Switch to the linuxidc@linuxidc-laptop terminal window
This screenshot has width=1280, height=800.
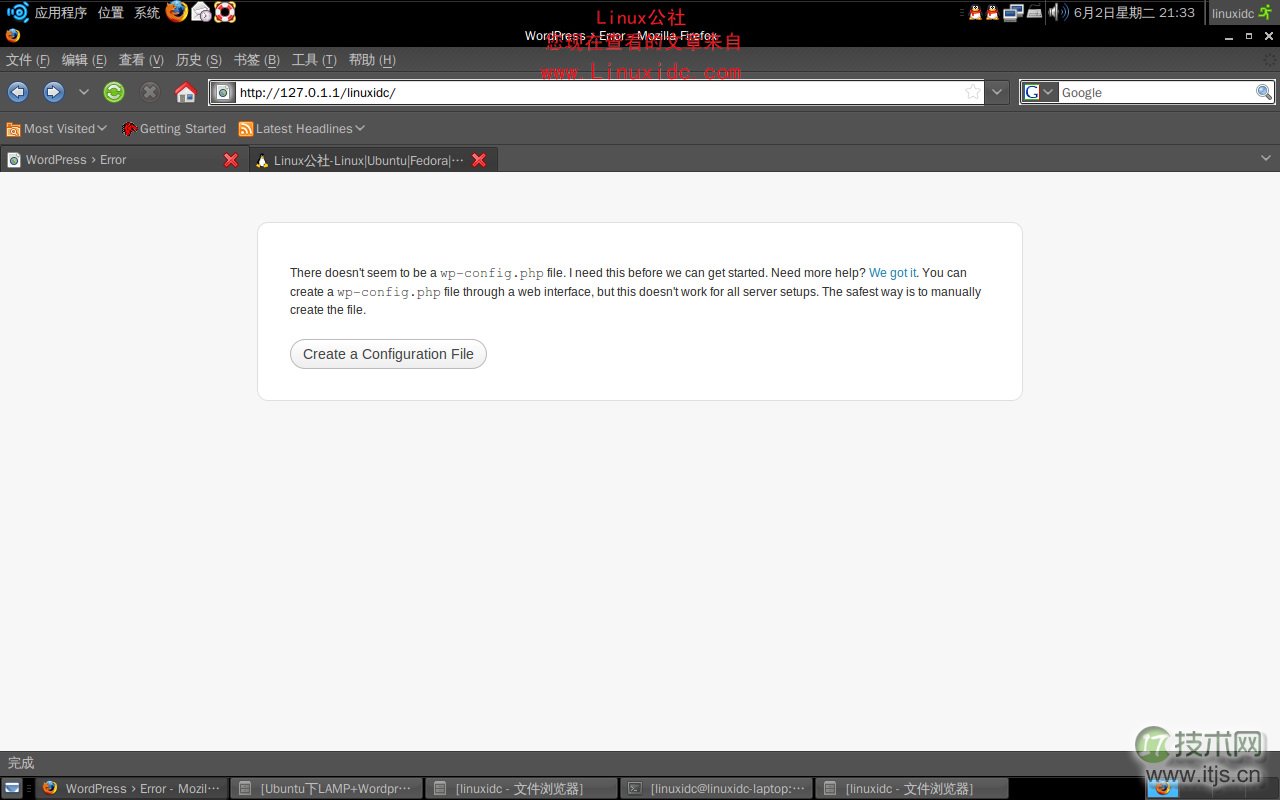(x=716, y=788)
